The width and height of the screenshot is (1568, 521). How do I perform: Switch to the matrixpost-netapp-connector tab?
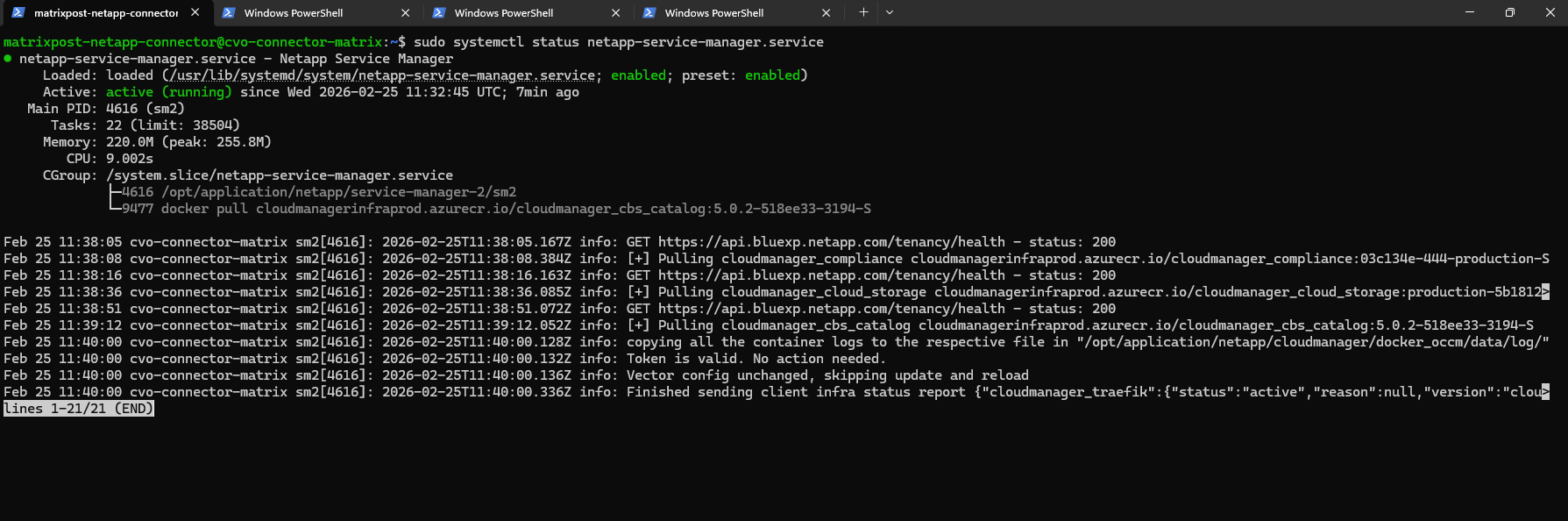coord(105,12)
